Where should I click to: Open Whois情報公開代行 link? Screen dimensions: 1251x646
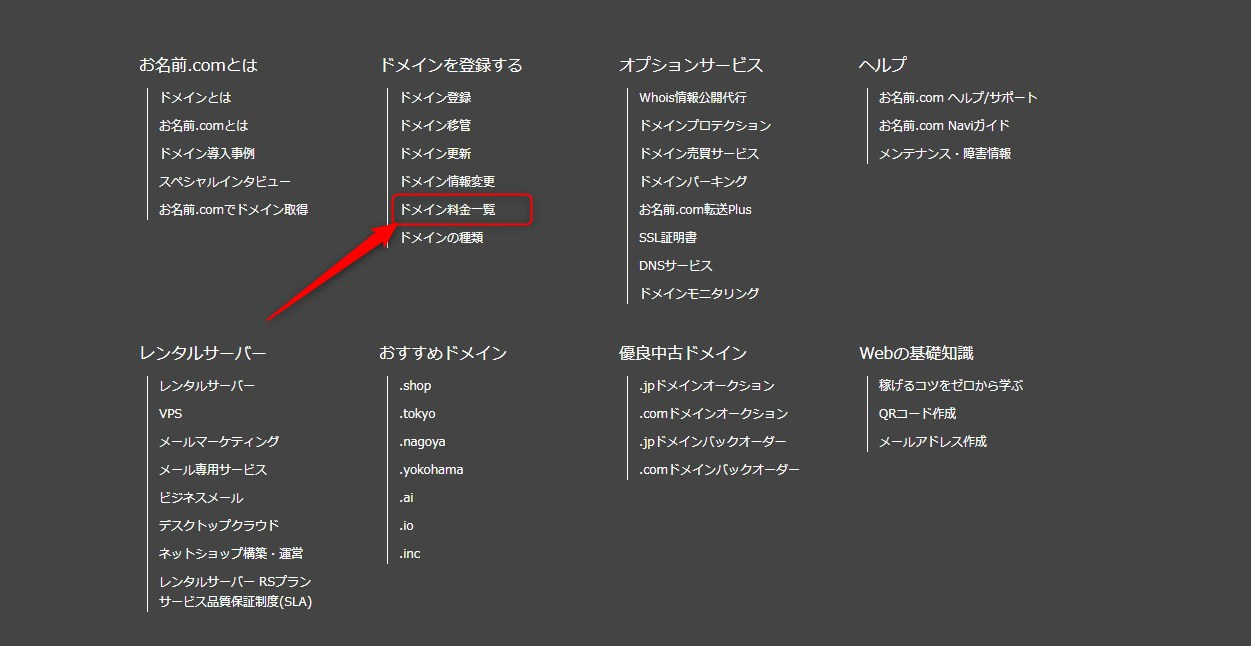tap(693, 98)
